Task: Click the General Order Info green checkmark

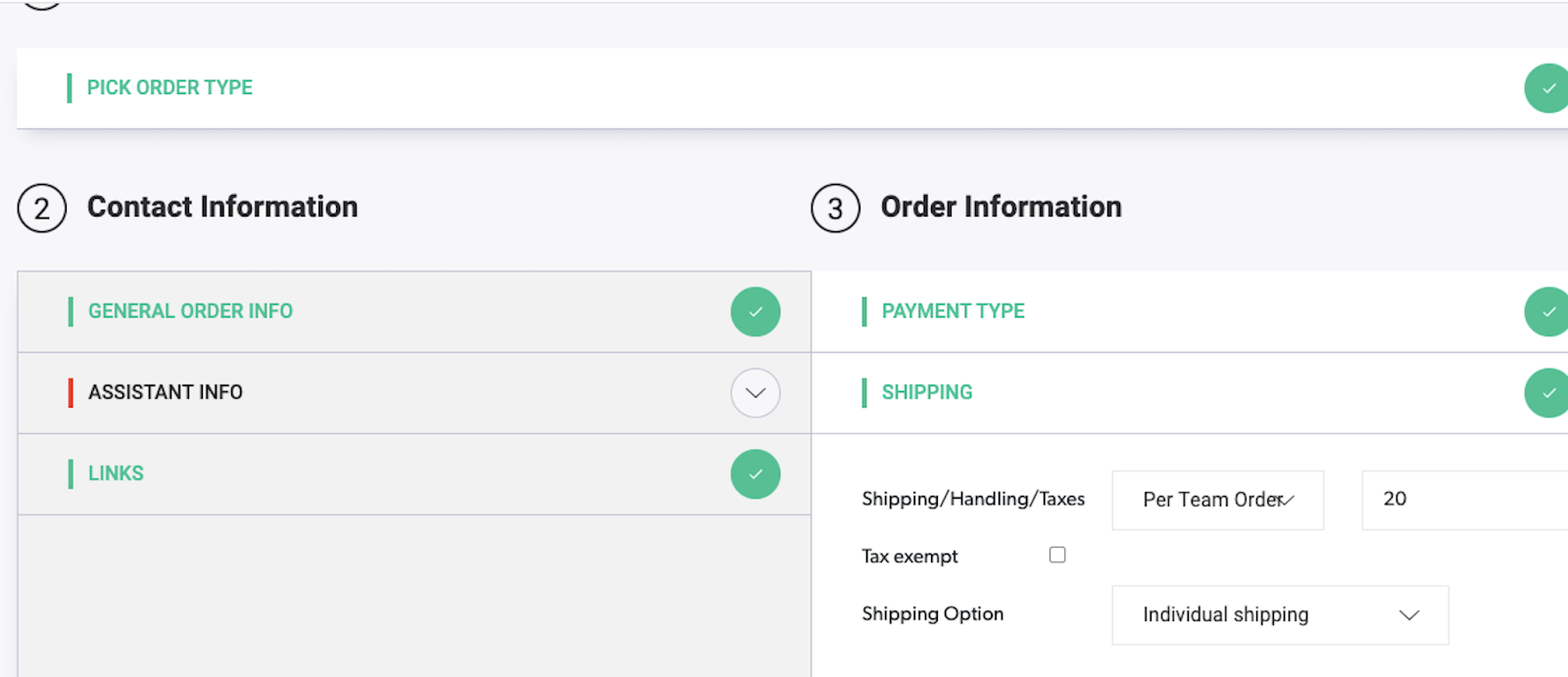Action: 755,312
